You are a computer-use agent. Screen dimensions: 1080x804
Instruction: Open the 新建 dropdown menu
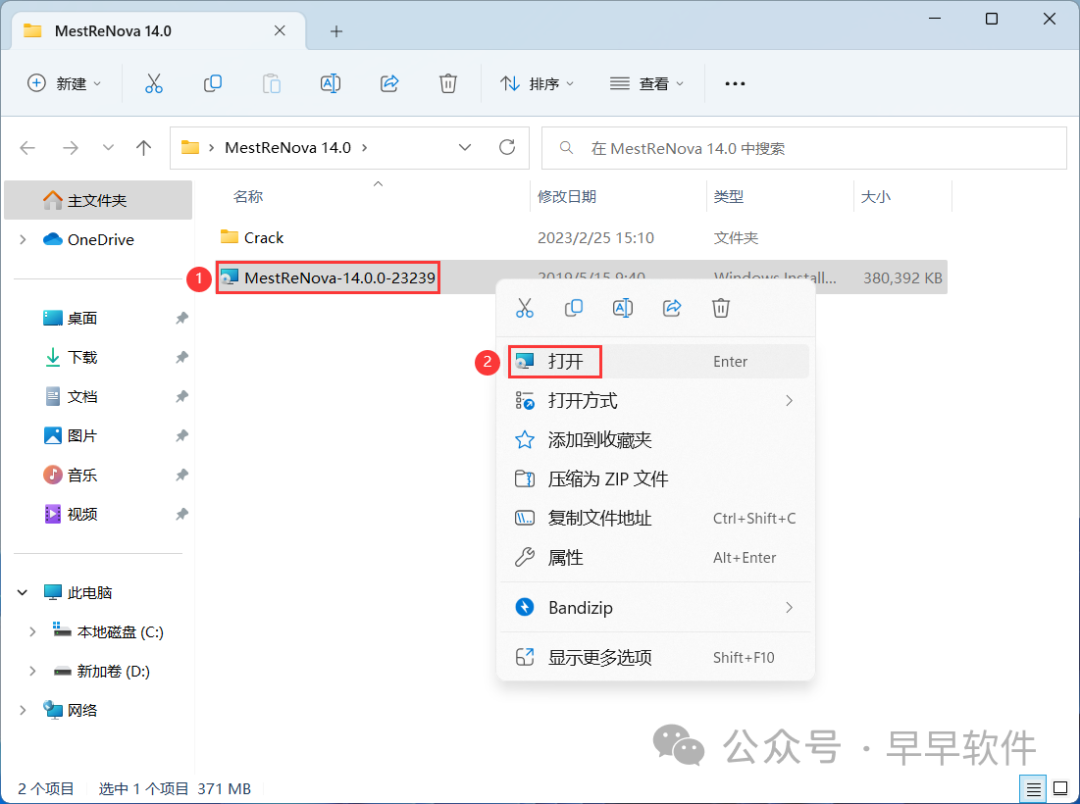(64, 84)
